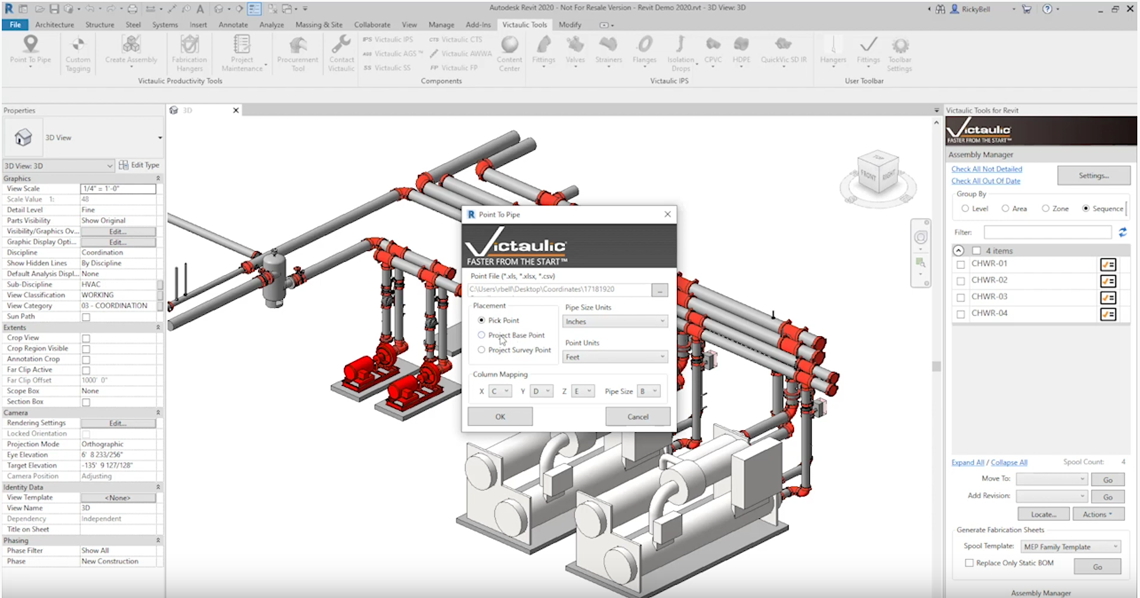The height and width of the screenshot is (598, 1140).
Task: Open Assembly Manager Settings
Action: coord(1093,175)
